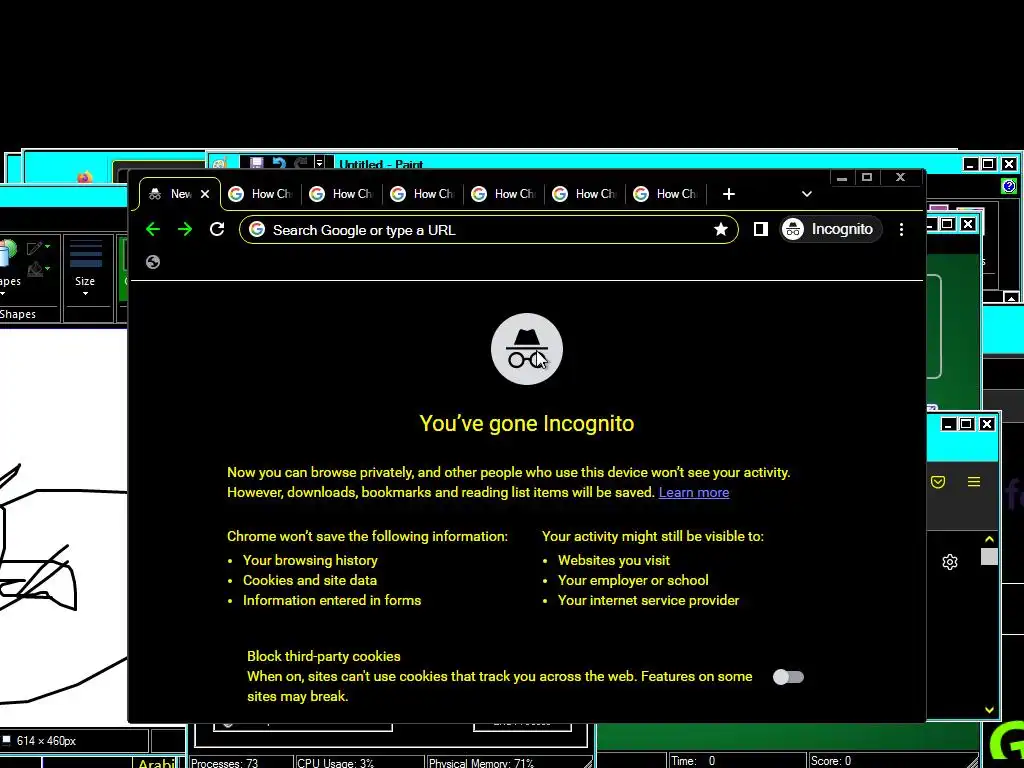Viewport: 1024px width, 768px height.
Task: Open Chrome's side panel icon
Action: tap(760, 229)
